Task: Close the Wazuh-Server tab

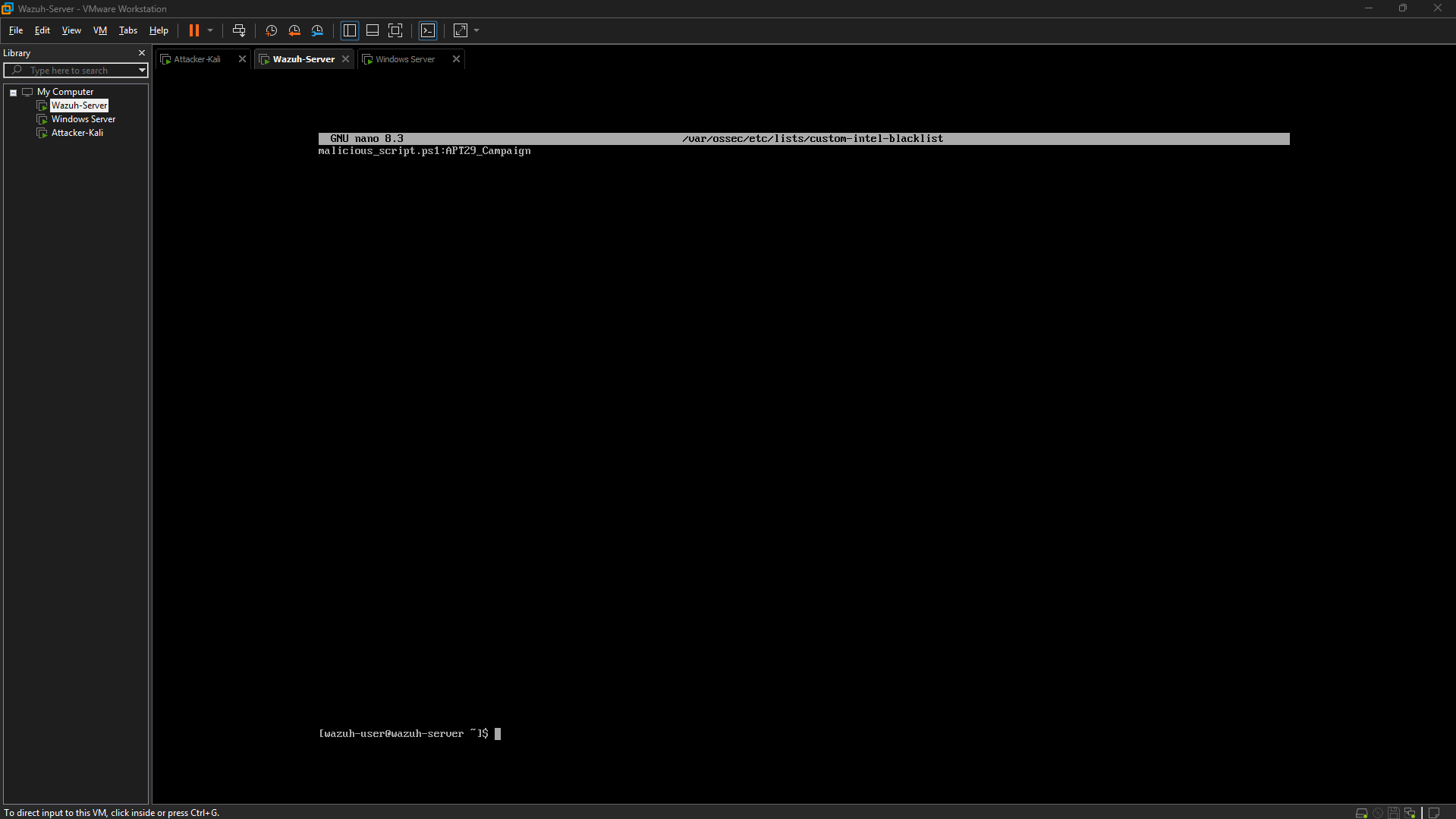Action: (345, 59)
